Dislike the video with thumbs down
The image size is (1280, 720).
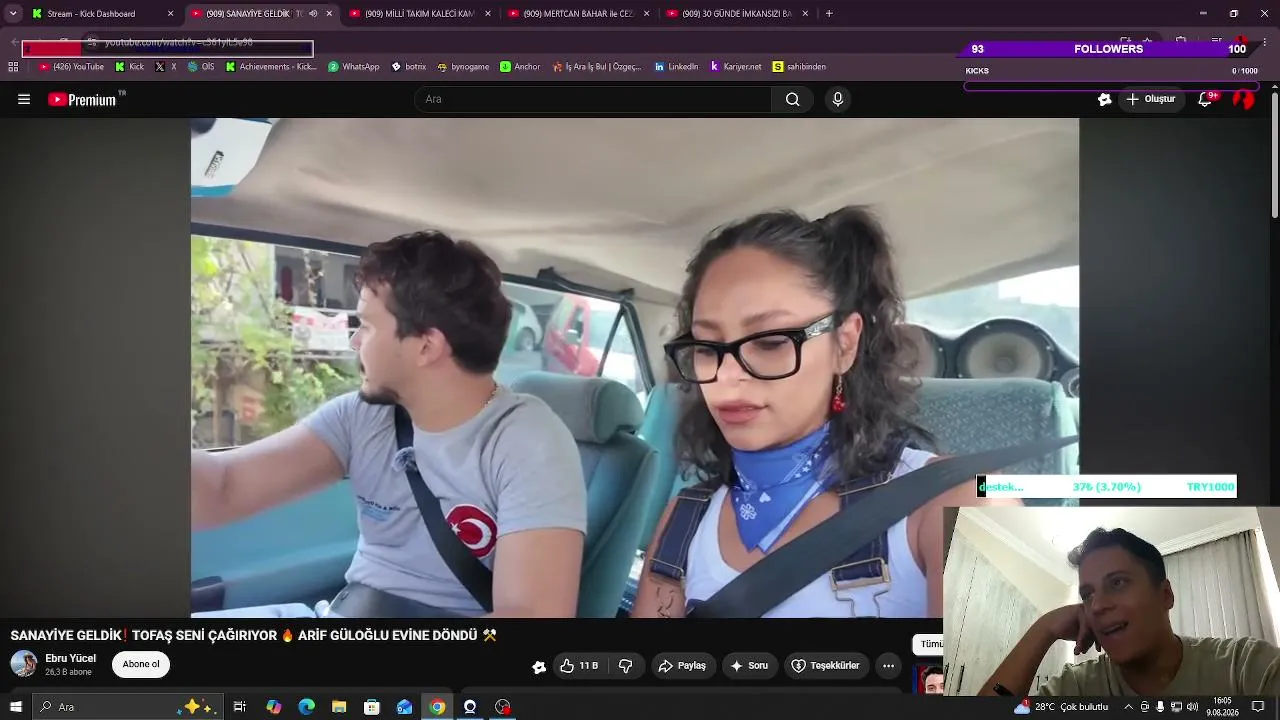coord(626,666)
